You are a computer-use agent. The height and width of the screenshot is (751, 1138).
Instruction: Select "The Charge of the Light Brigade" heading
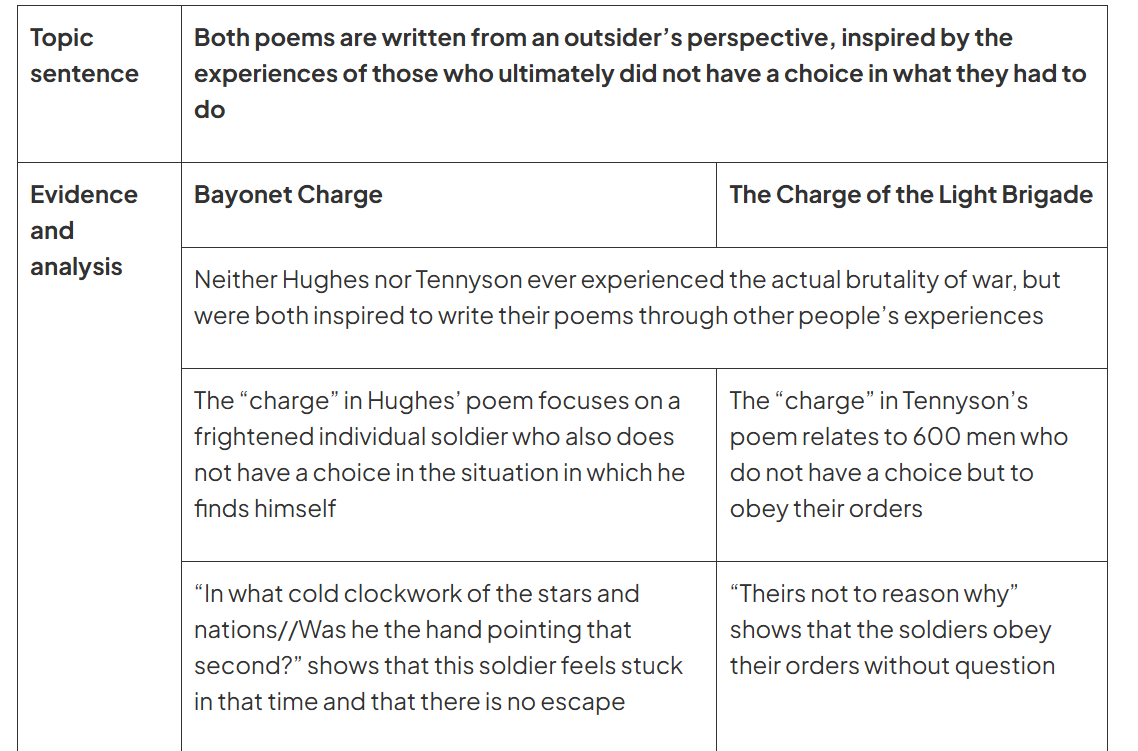coord(911,194)
